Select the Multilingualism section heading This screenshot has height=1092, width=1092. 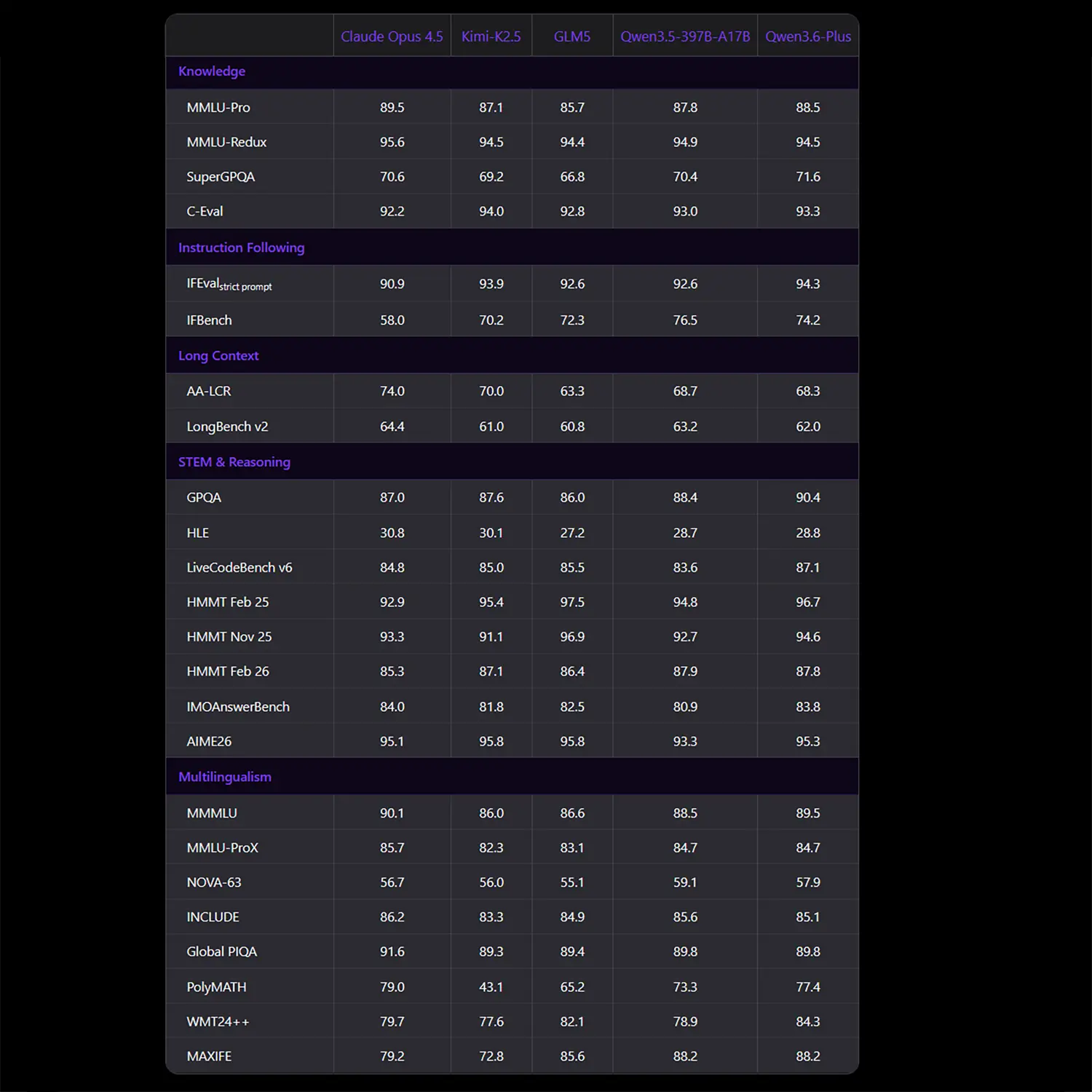pyautogui.click(x=224, y=777)
